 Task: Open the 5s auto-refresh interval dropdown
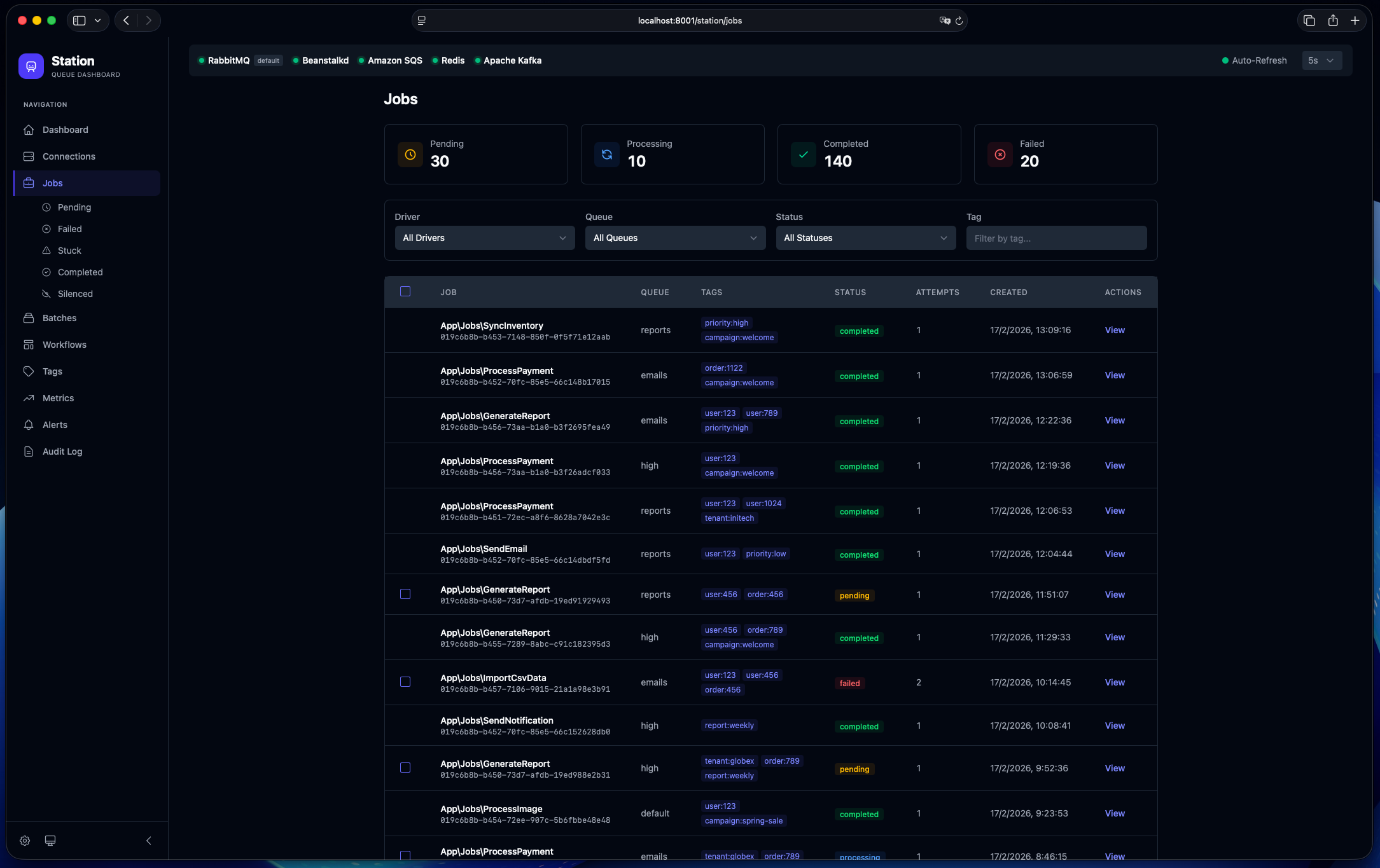pyautogui.click(x=1321, y=60)
